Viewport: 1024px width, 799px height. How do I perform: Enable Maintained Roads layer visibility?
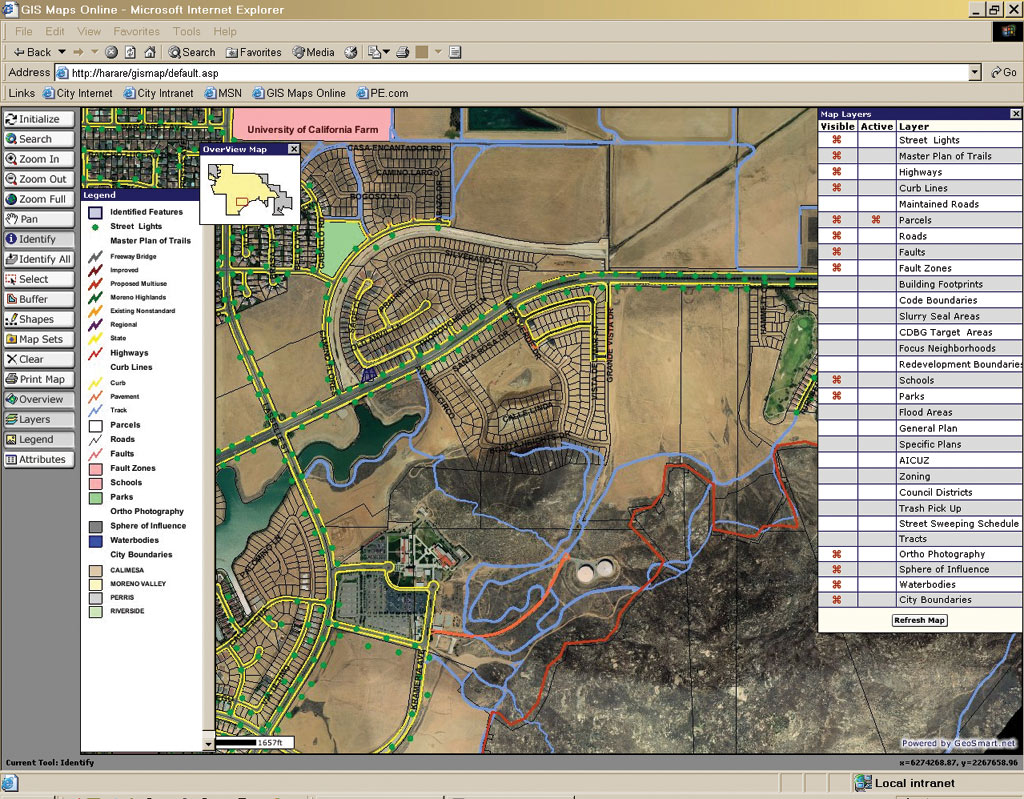(x=837, y=204)
